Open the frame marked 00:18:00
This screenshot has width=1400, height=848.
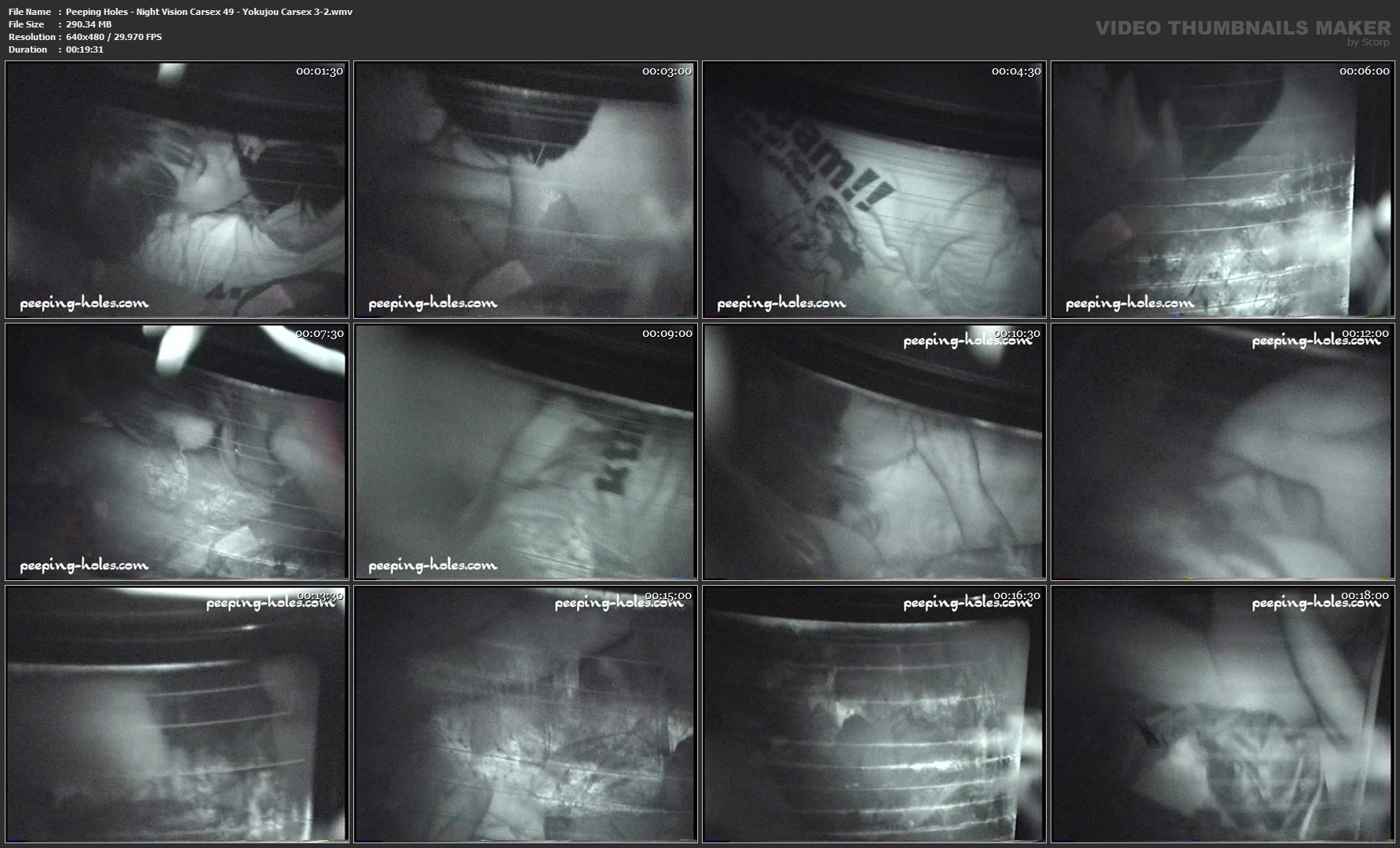click(x=1223, y=715)
